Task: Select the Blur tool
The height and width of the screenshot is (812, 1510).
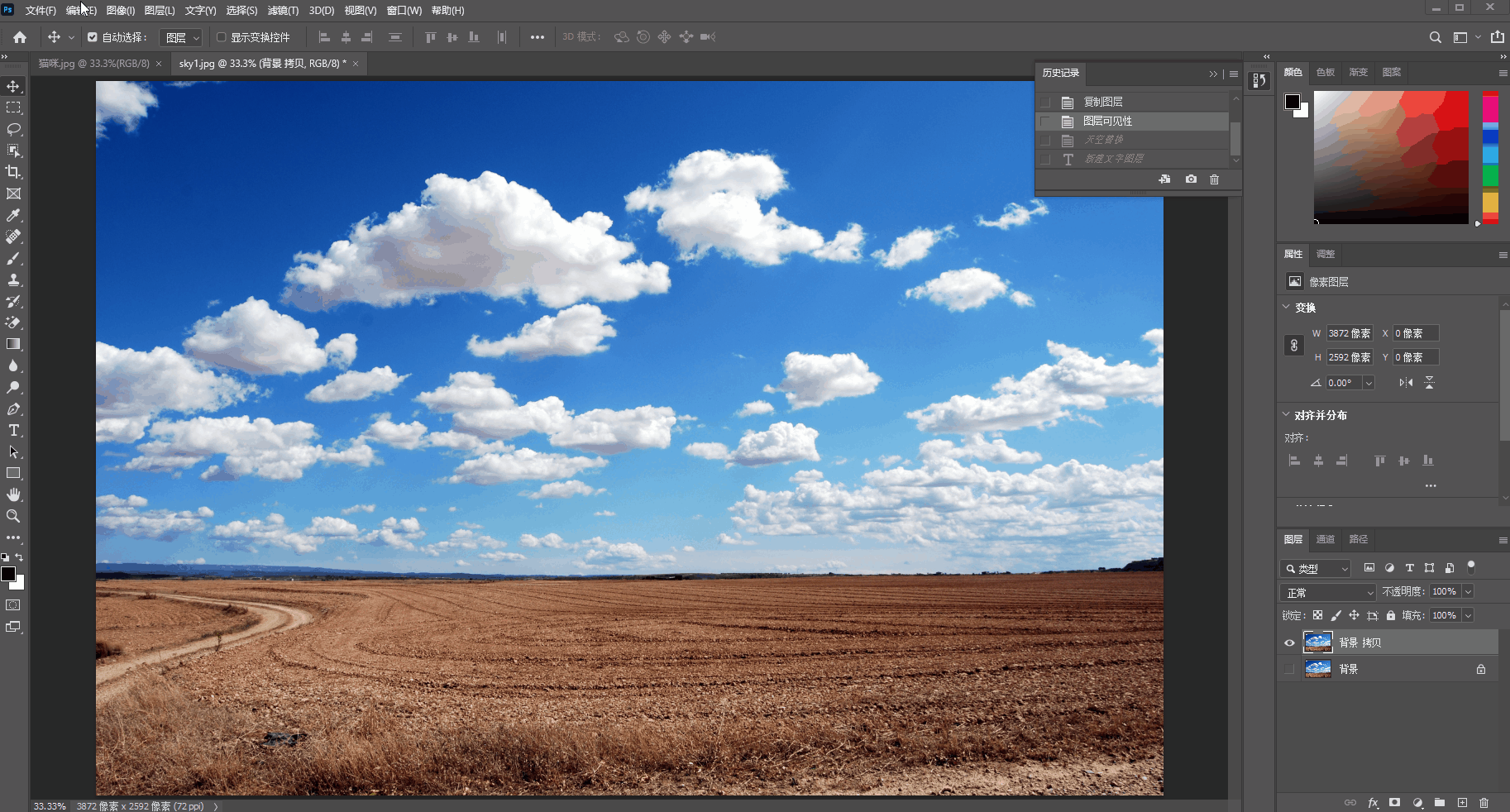Action: pos(13,365)
